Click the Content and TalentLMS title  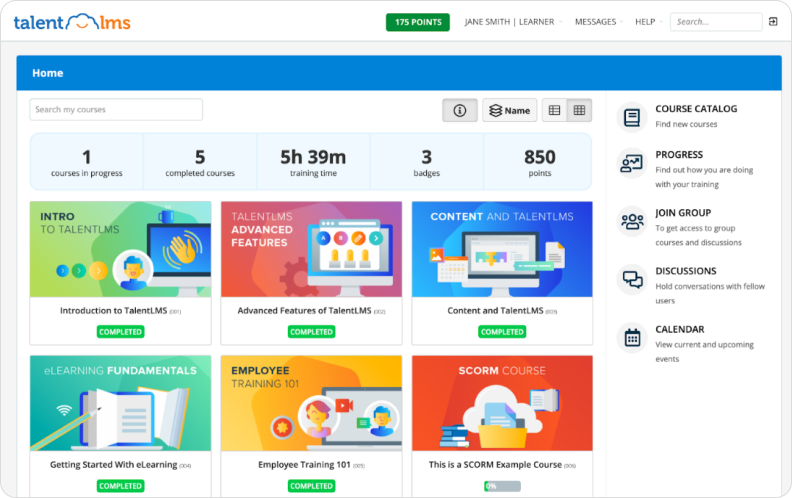pyautogui.click(x=496, y=311)
